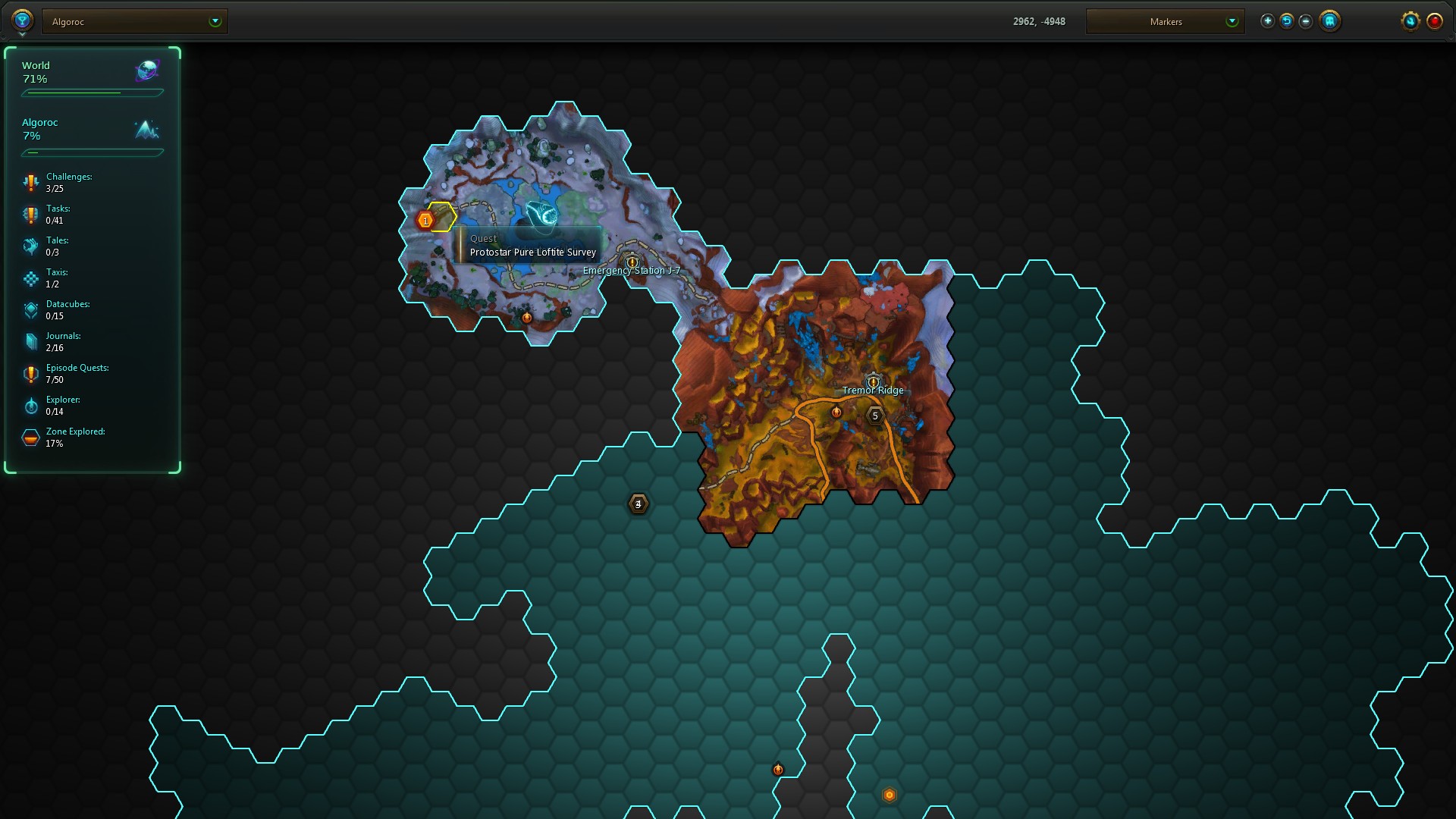Click the Taxis icon in the stats panel
The width and height of the screenshot is (1456, 819).
pos(30,278)
